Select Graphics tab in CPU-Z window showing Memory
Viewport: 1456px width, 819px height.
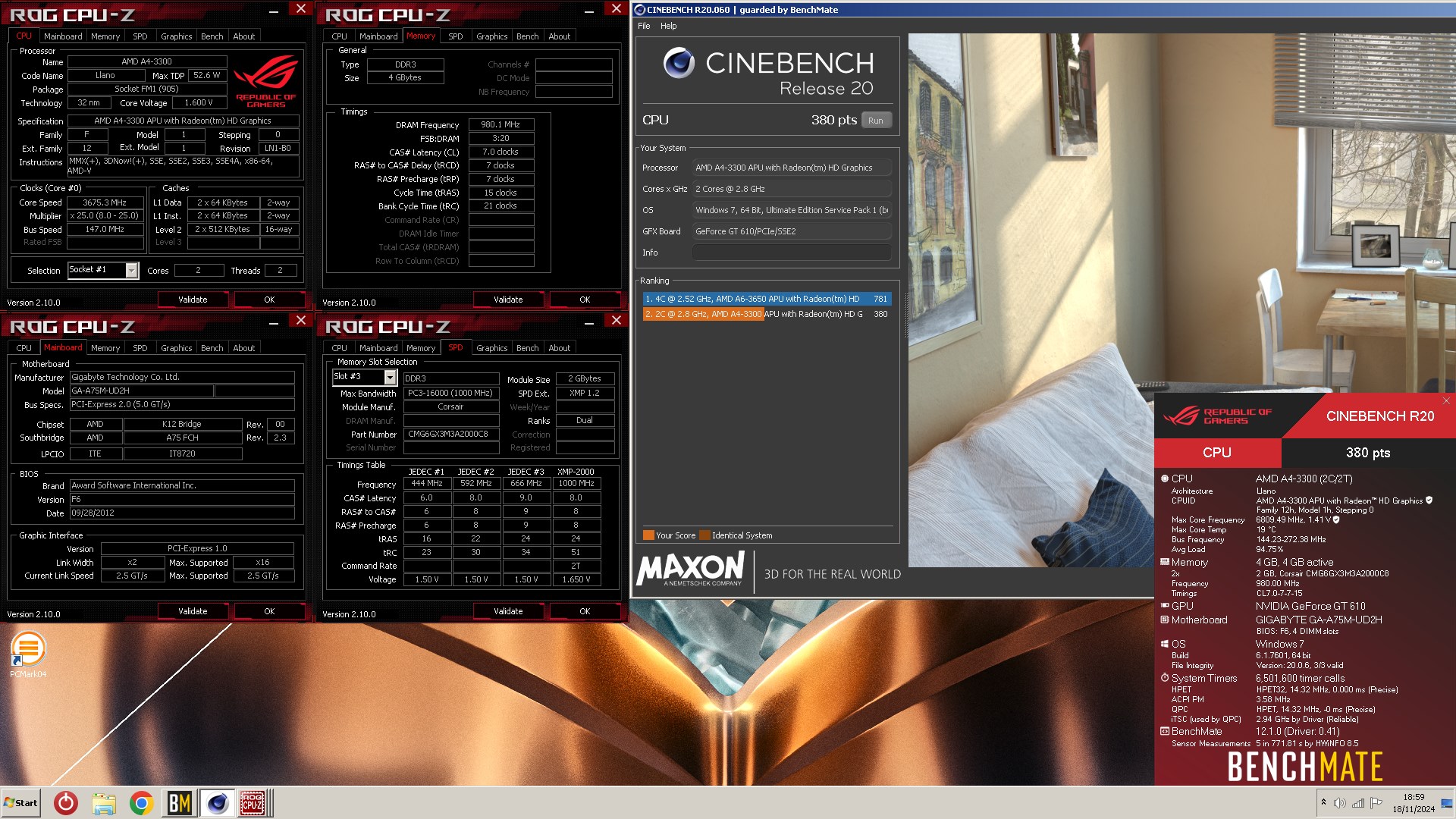pos(491,36)
